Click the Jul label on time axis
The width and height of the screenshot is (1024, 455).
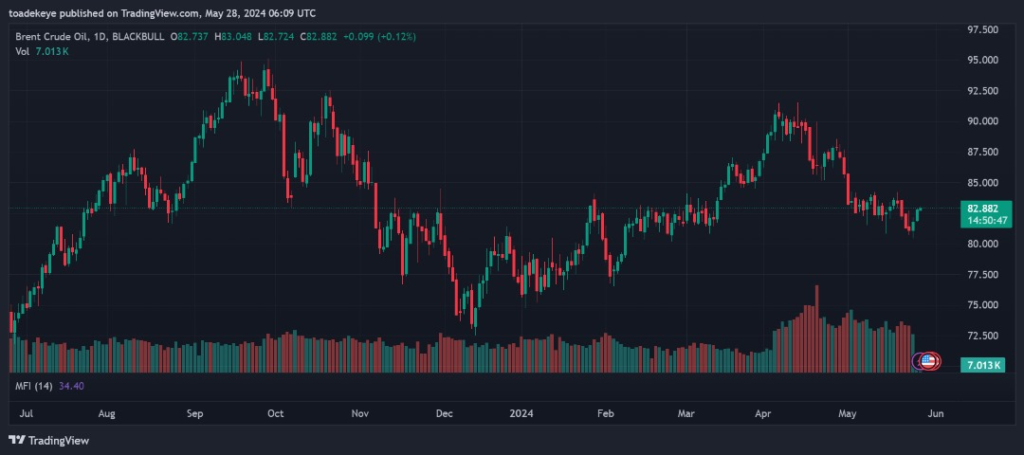26,412
